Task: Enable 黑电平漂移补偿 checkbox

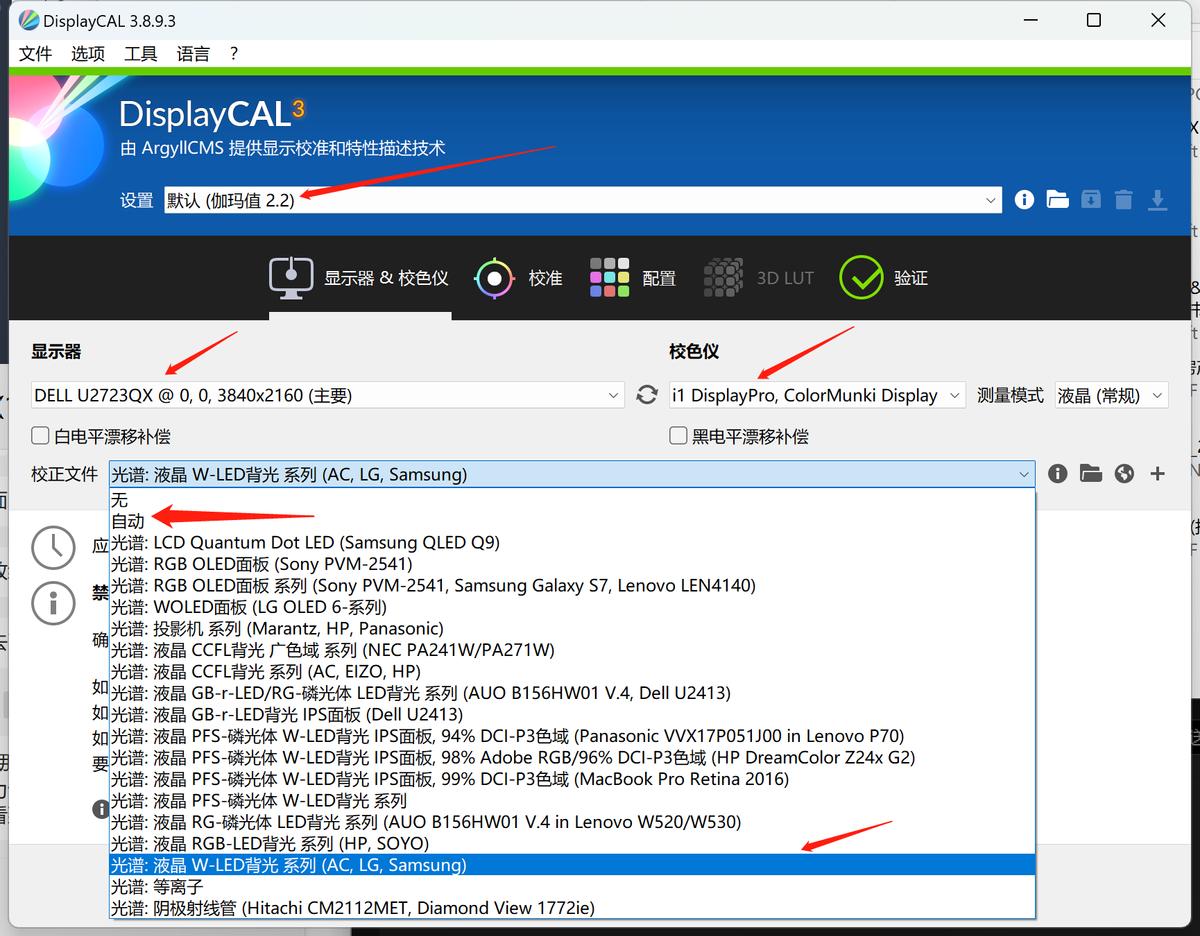Action: [x=679, y=436]
